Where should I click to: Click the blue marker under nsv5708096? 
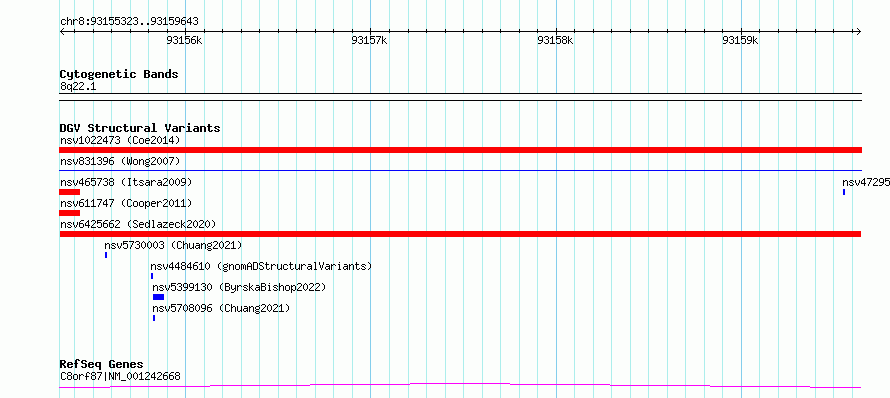(x=154, y=318)
